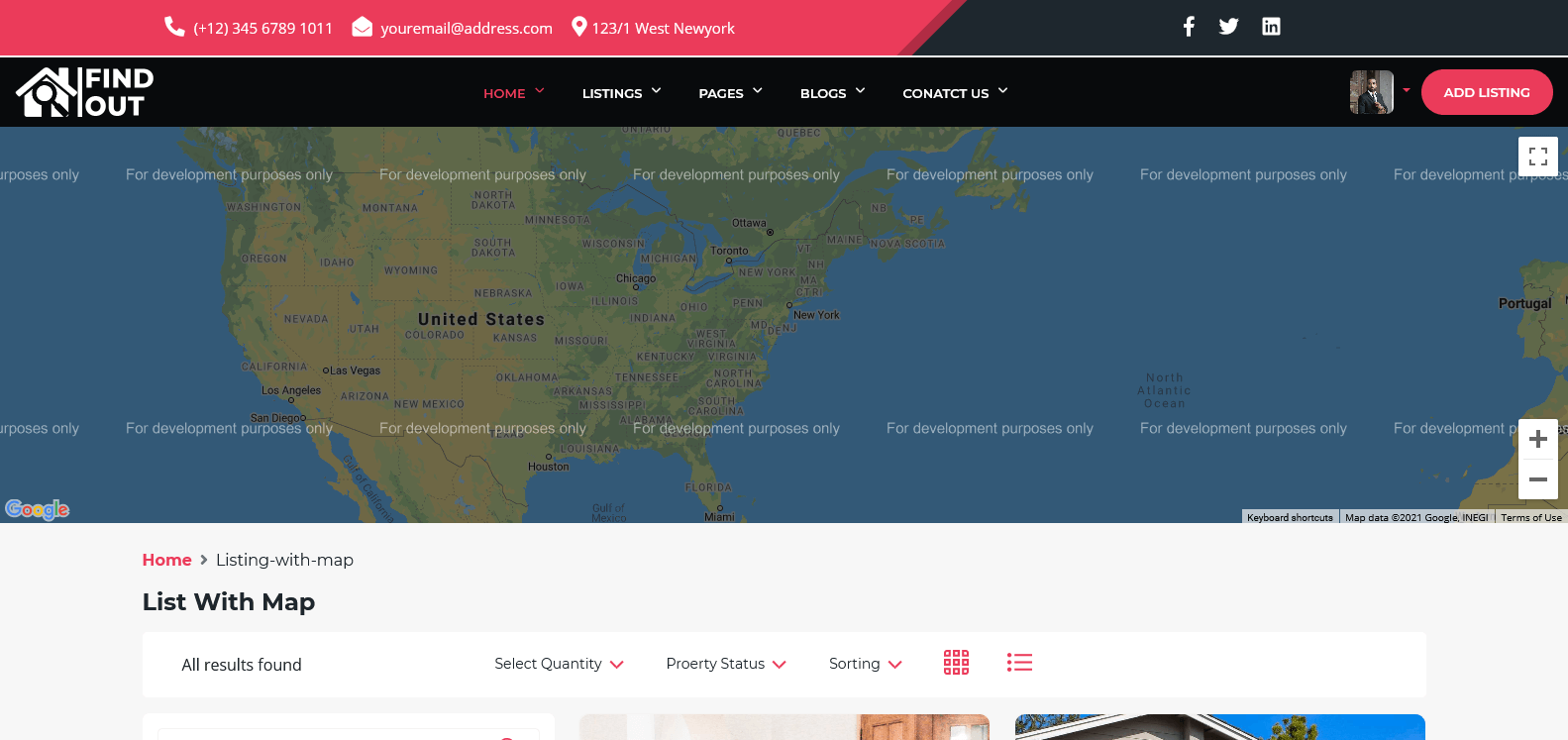Open map Keyboard shortcuts
The height and width of the screenshot is (740, 1568).
pyautogui.click(x=1290, y=517)
